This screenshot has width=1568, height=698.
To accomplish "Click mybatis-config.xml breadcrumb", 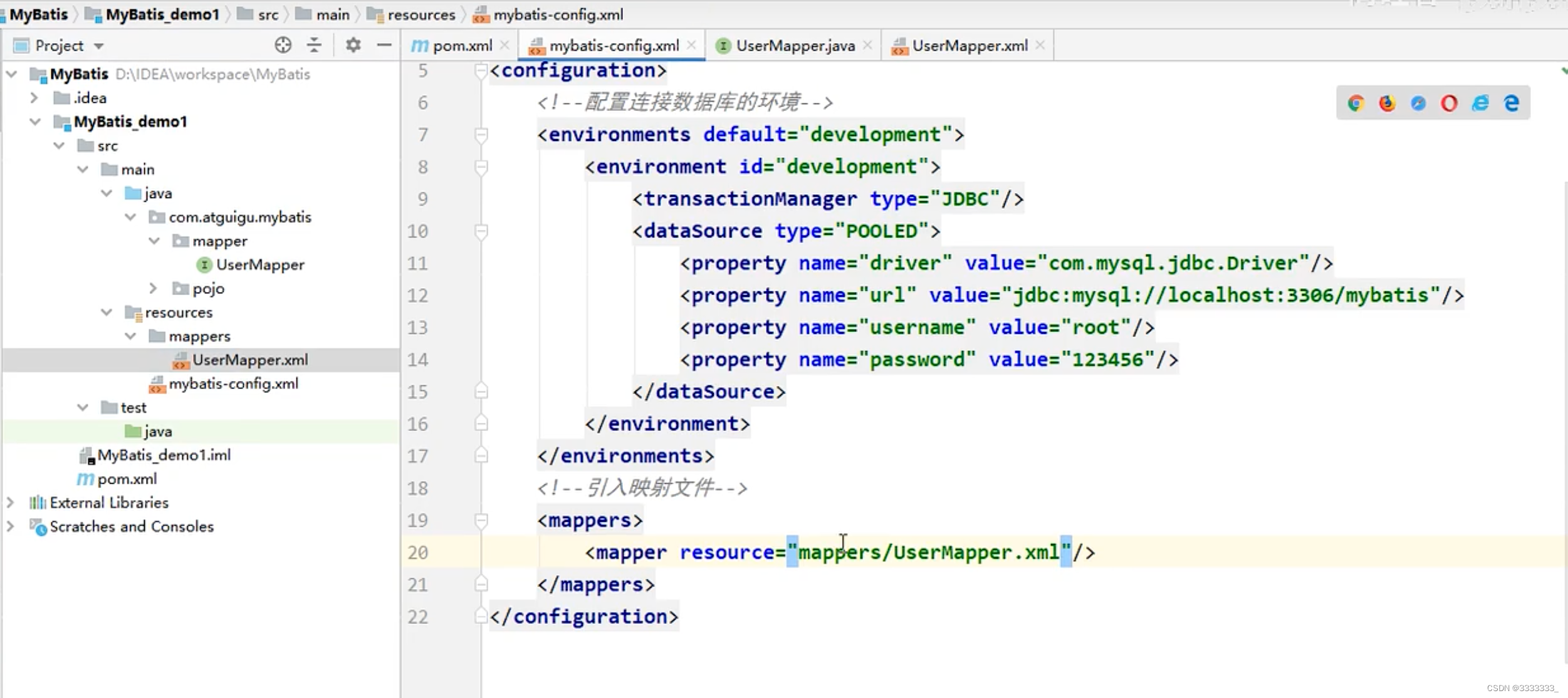I will pyautogui.click(x=549, y=14).
